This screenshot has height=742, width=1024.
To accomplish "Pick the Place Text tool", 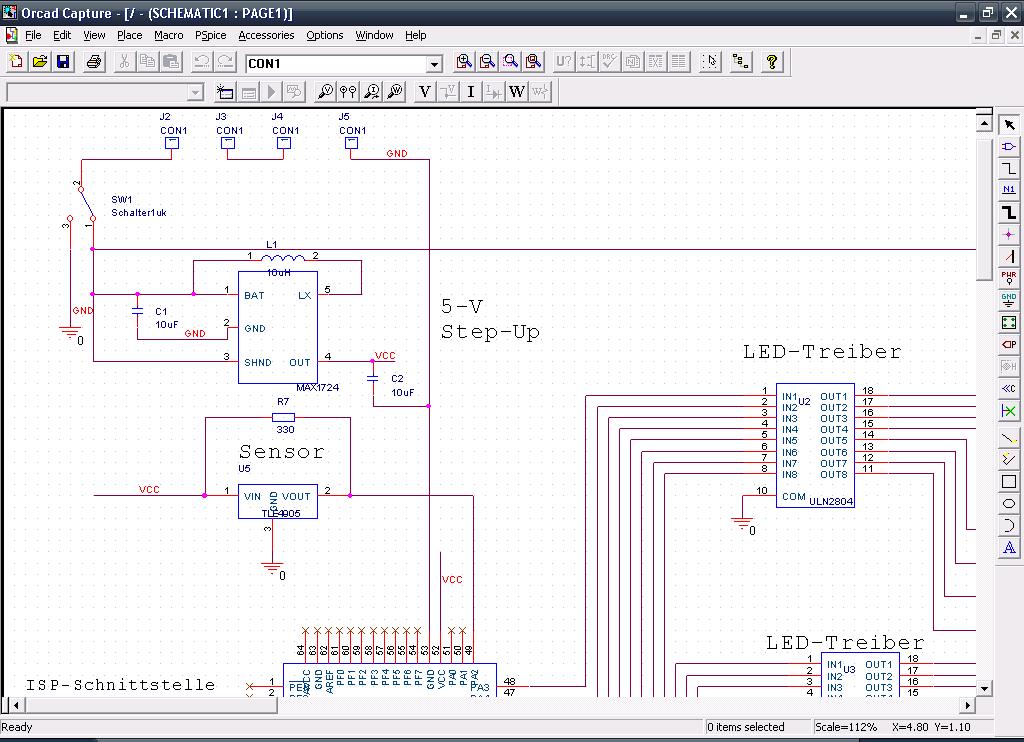I will (1009, 547).
